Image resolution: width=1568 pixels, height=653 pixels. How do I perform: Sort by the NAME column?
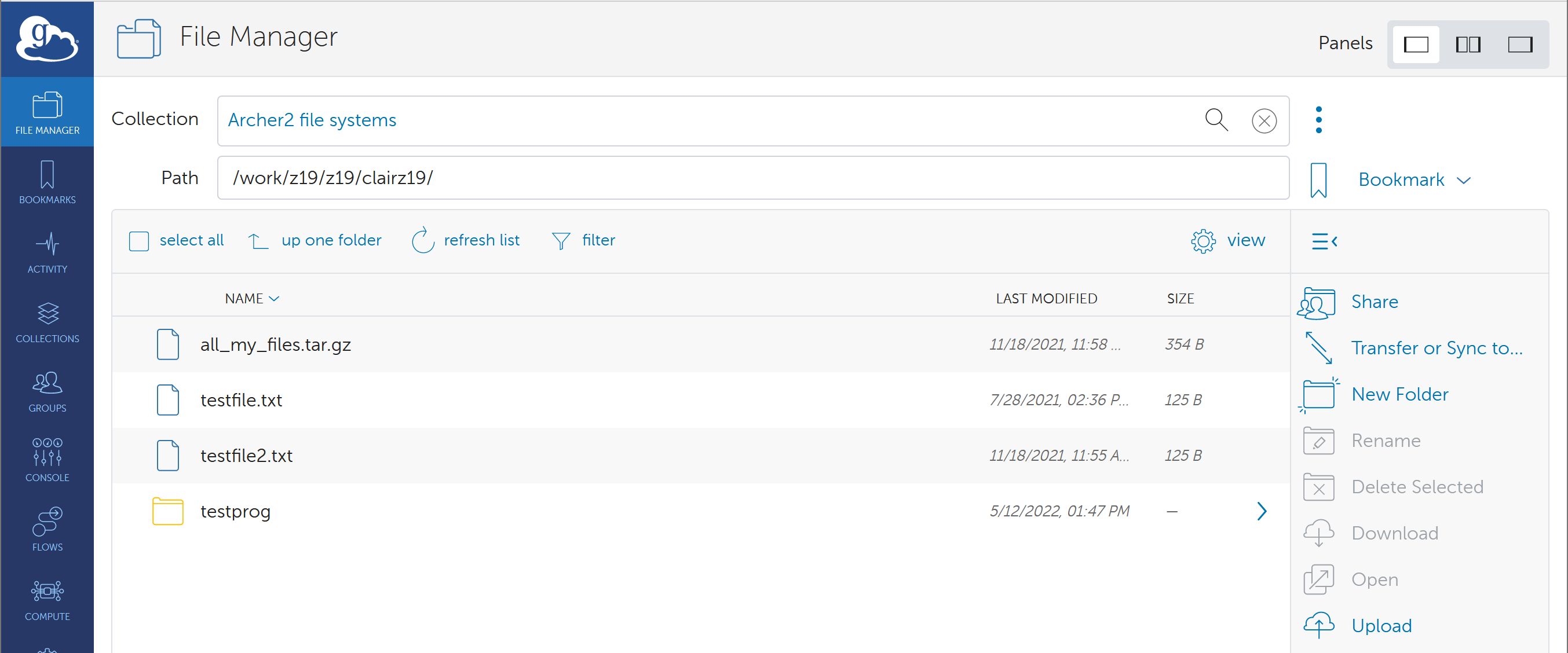(x=251, y=298)
